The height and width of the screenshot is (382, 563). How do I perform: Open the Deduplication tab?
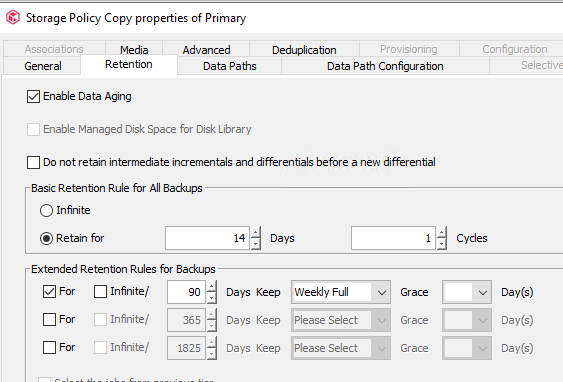[x=304, y=50]
